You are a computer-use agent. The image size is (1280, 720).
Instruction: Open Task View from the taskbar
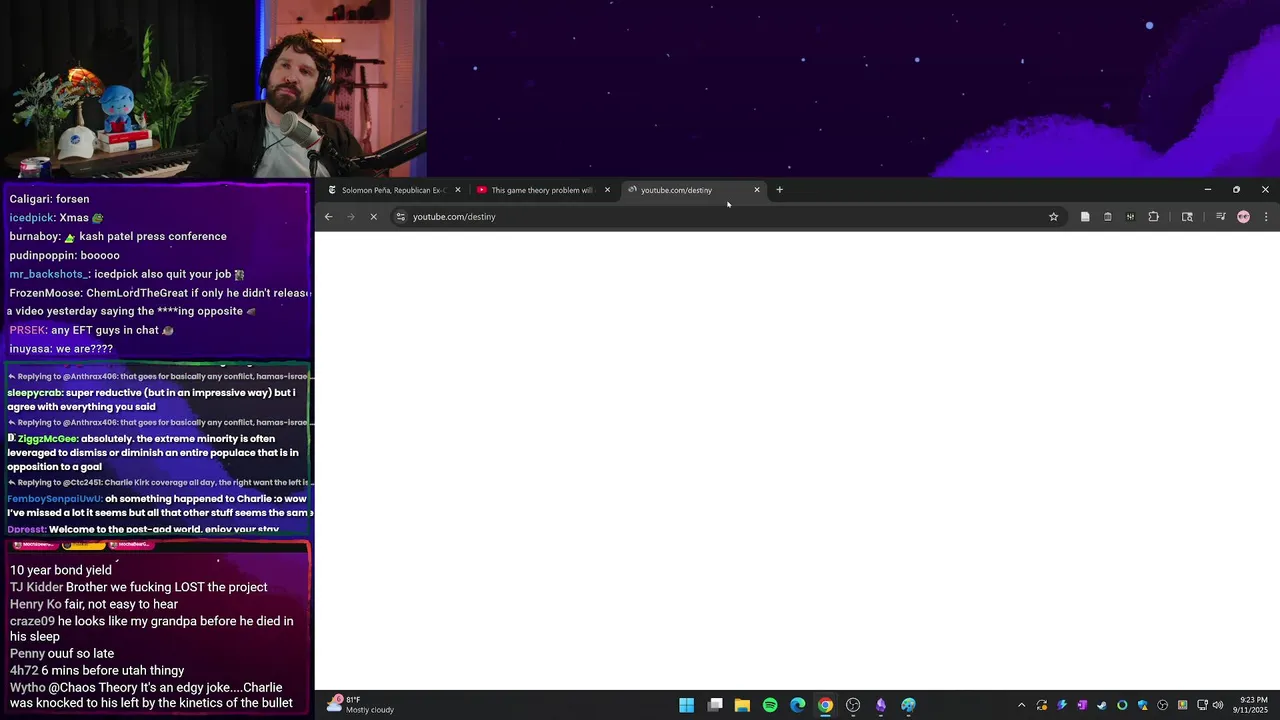point(715,705)
